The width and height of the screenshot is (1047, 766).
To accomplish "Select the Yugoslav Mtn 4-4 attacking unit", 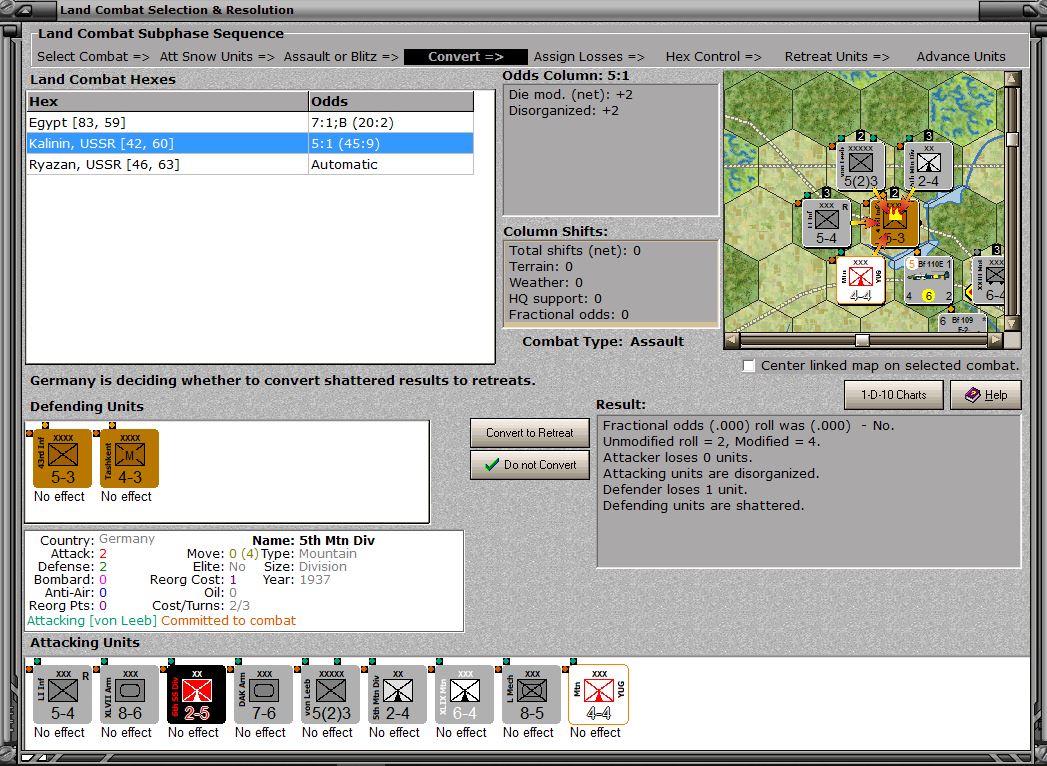I will [x=598, y=695].
